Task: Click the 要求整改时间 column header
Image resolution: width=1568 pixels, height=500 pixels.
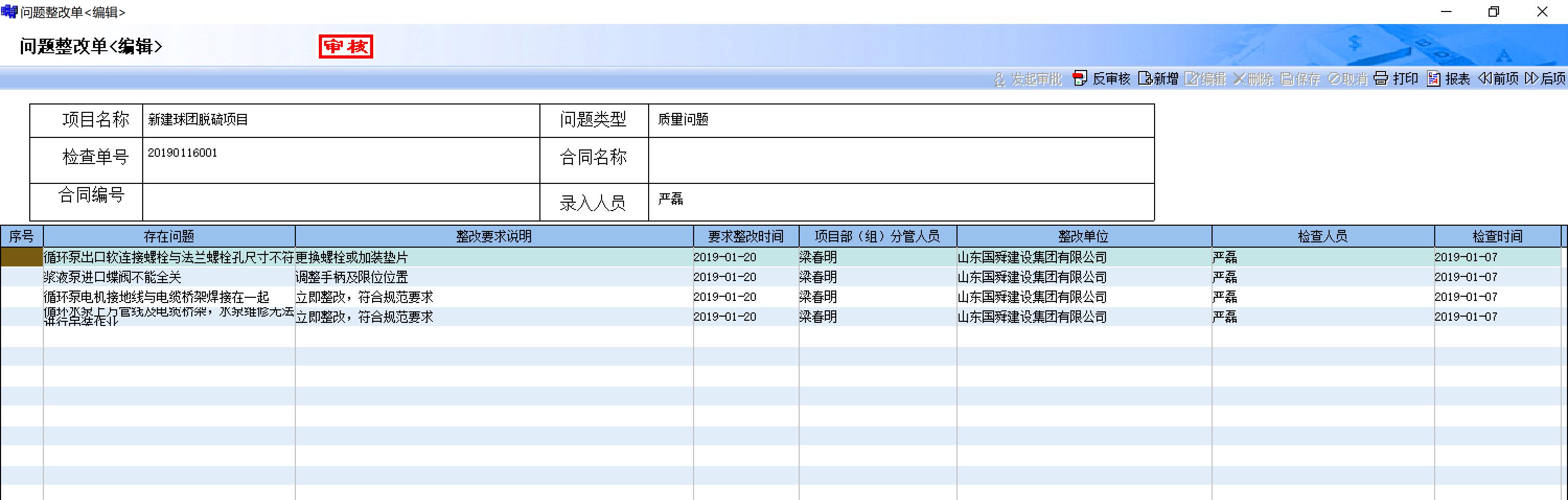Action: (745, 236)
